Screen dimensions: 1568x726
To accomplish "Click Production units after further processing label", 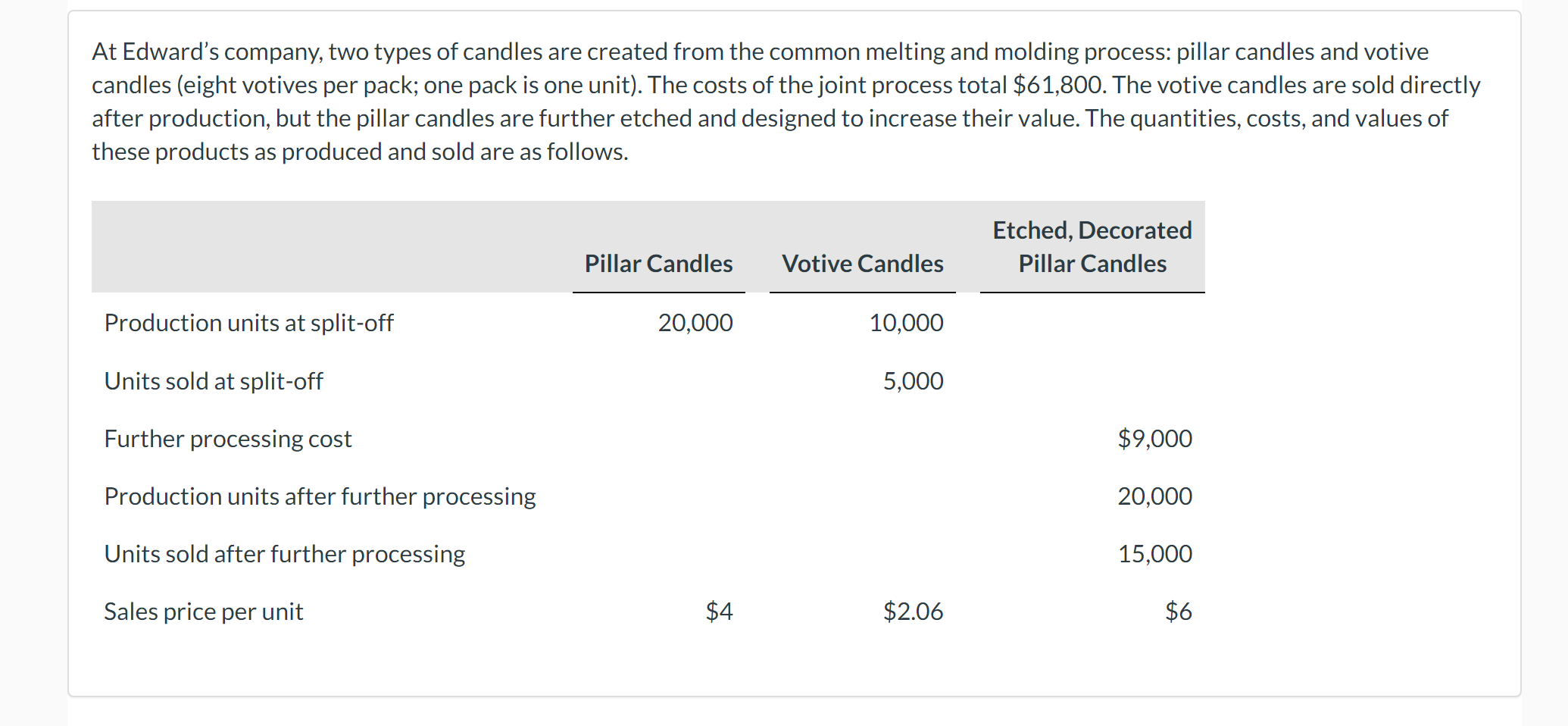I will coord(320,496).
